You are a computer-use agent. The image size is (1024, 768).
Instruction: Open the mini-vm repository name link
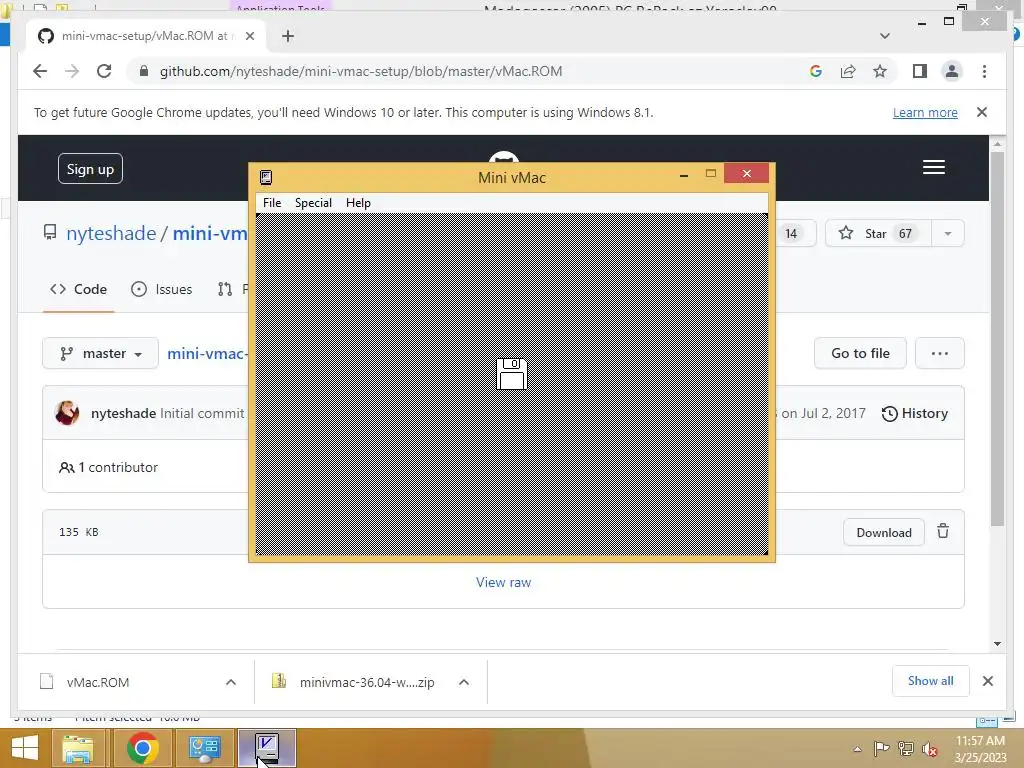[x=210, y=233]
